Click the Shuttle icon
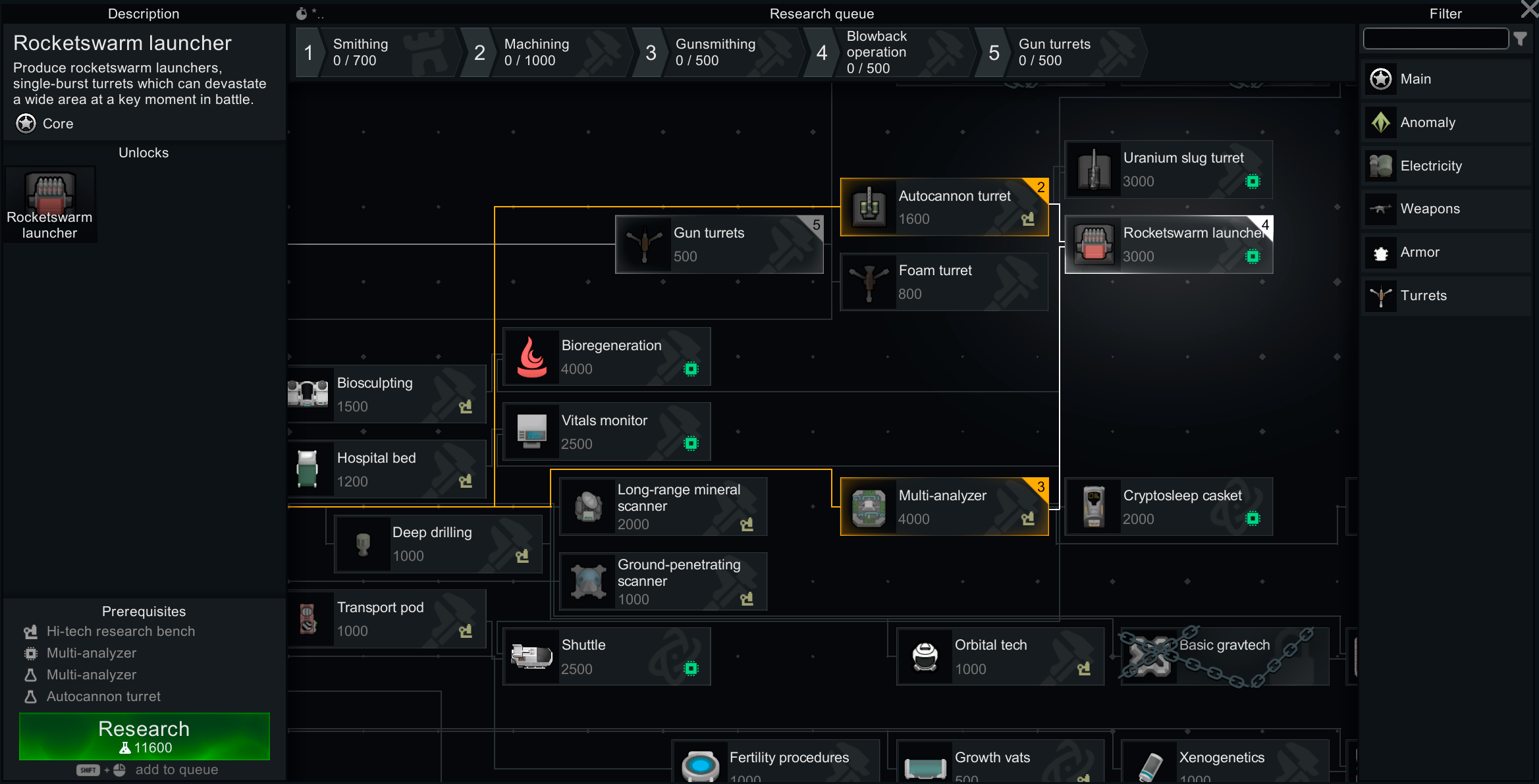 (531, 656)
